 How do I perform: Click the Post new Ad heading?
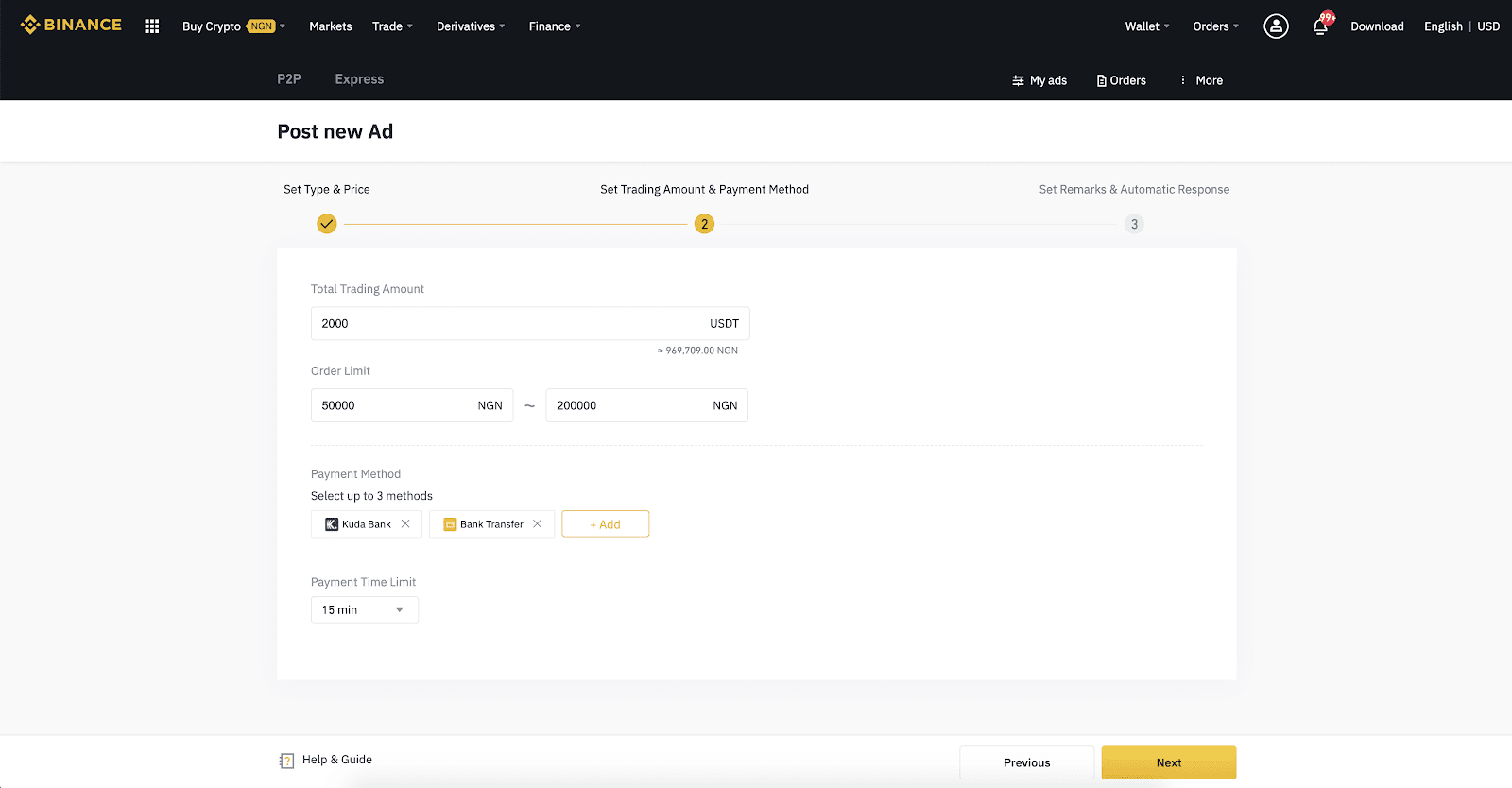335,132
